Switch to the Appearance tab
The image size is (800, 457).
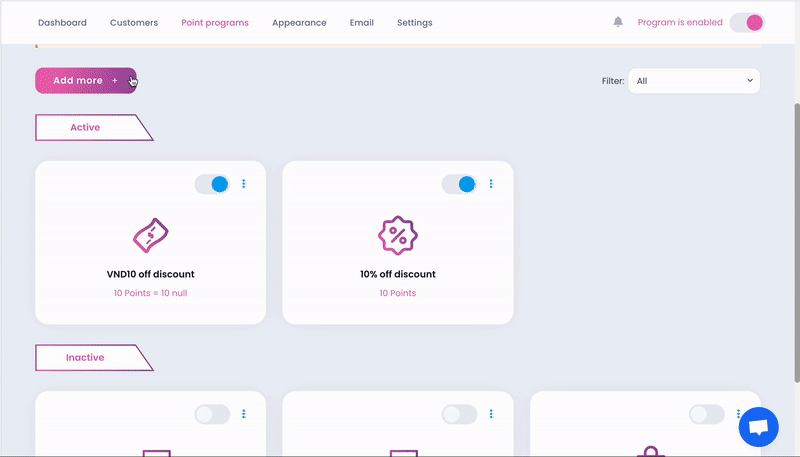(x=299, y=22)
